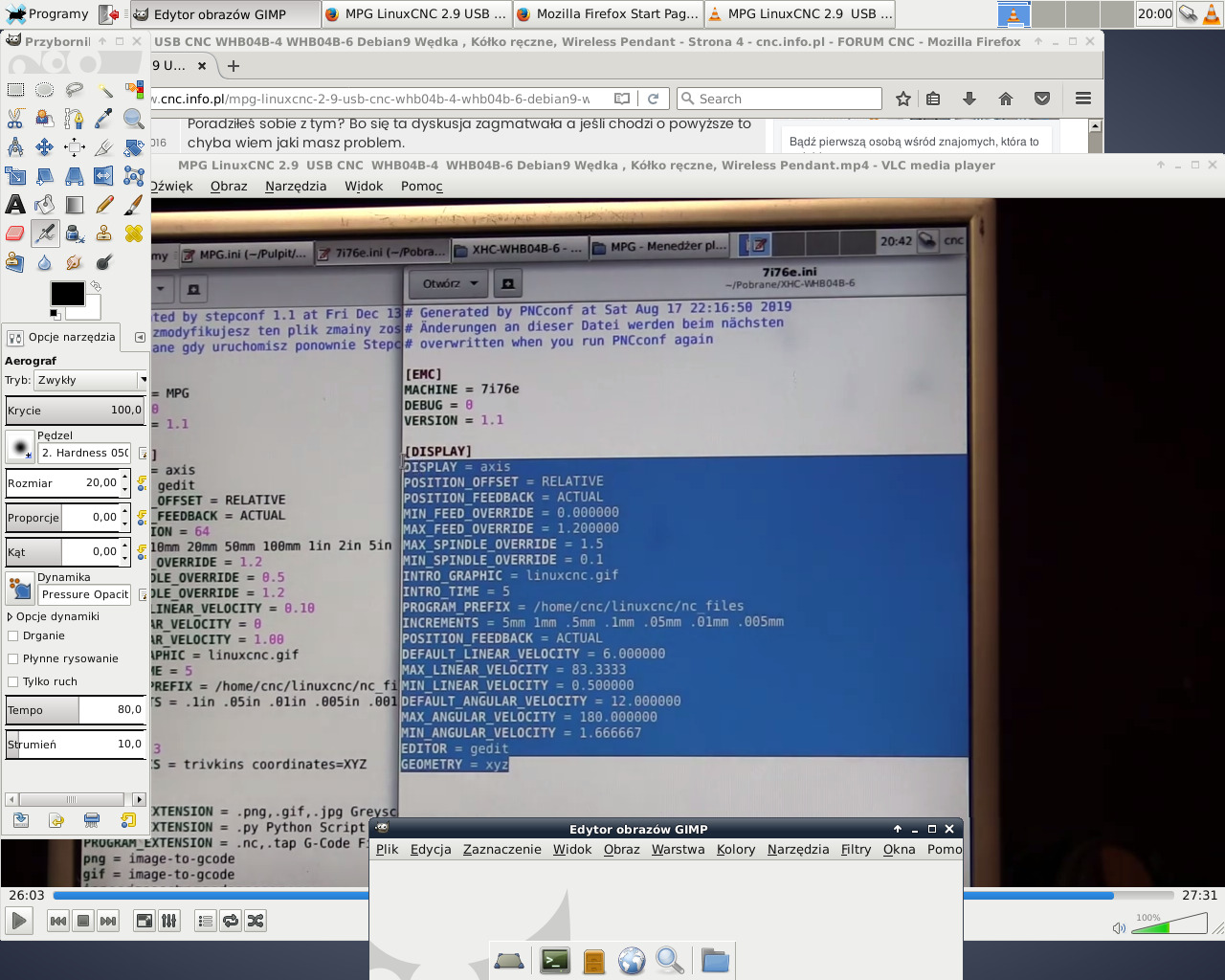Select the Heal bandage tool
Screen dimensions: 1225x980
[x=134, y=234]
